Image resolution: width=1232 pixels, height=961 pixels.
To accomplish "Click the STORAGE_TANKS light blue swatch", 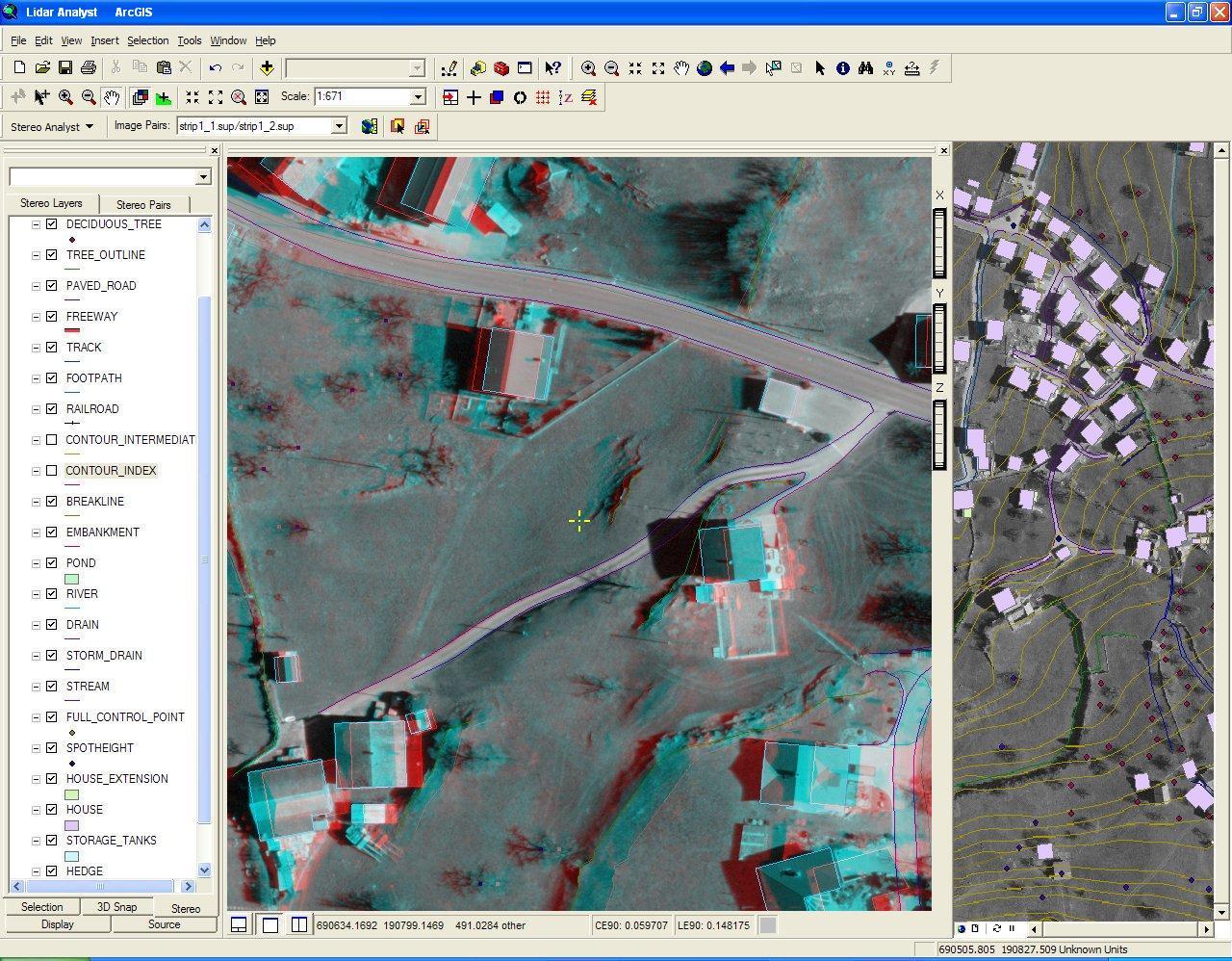I will click(71, 857).
